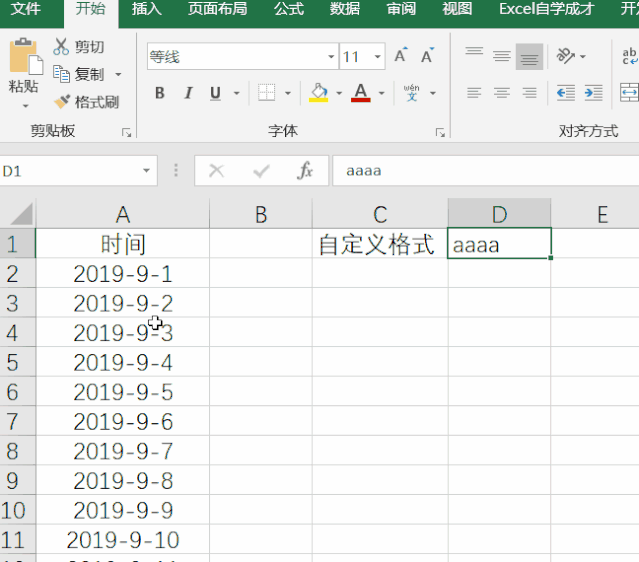
Task: Switch to the 视图 tab
Action: (457, 9)
